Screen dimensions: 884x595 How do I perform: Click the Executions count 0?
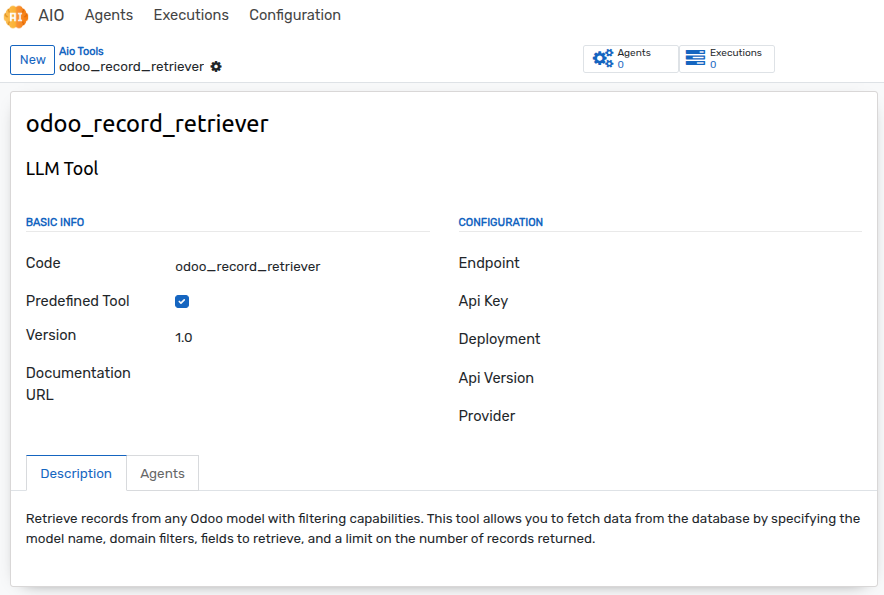(713, 65)
